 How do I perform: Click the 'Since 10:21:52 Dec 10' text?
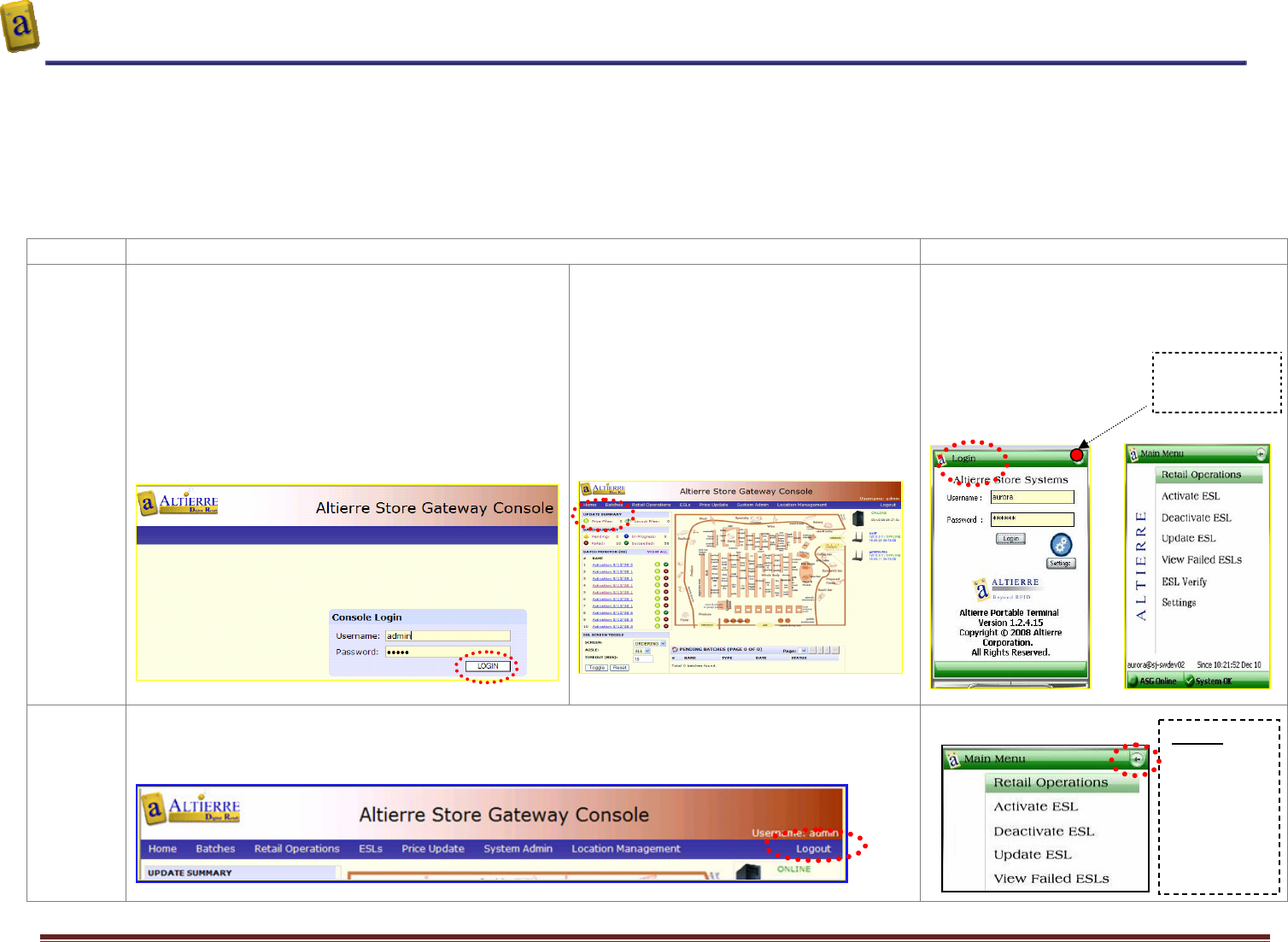(1229, 664)
